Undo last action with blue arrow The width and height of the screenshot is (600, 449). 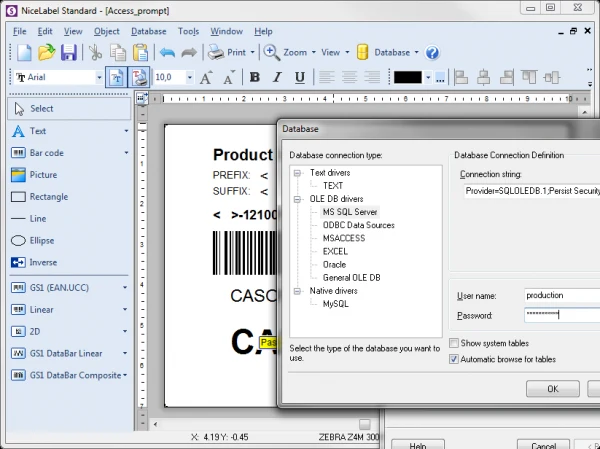pos(167,52)
